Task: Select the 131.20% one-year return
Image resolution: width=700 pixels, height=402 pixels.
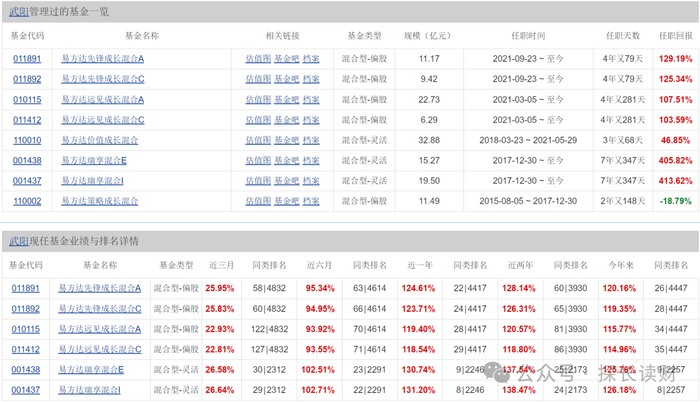Action: pyautogui.click(x=418, y=390)
